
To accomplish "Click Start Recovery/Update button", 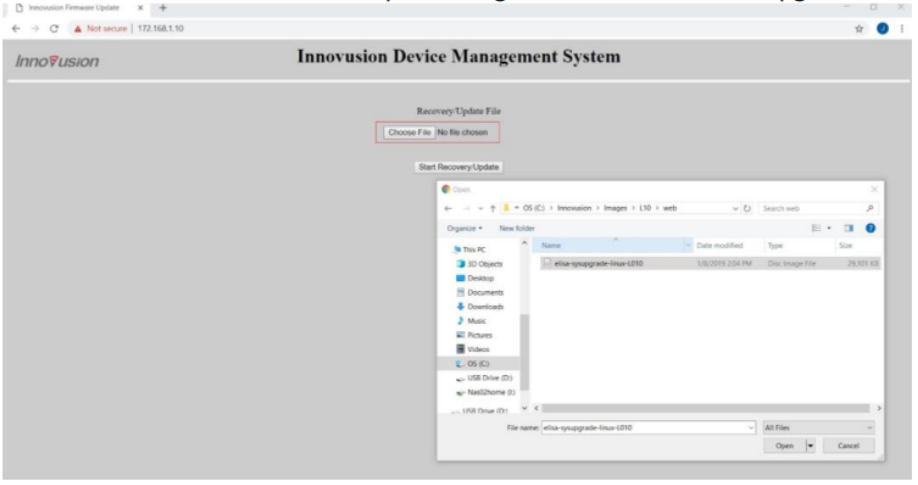I will click(x=458, y=167).
